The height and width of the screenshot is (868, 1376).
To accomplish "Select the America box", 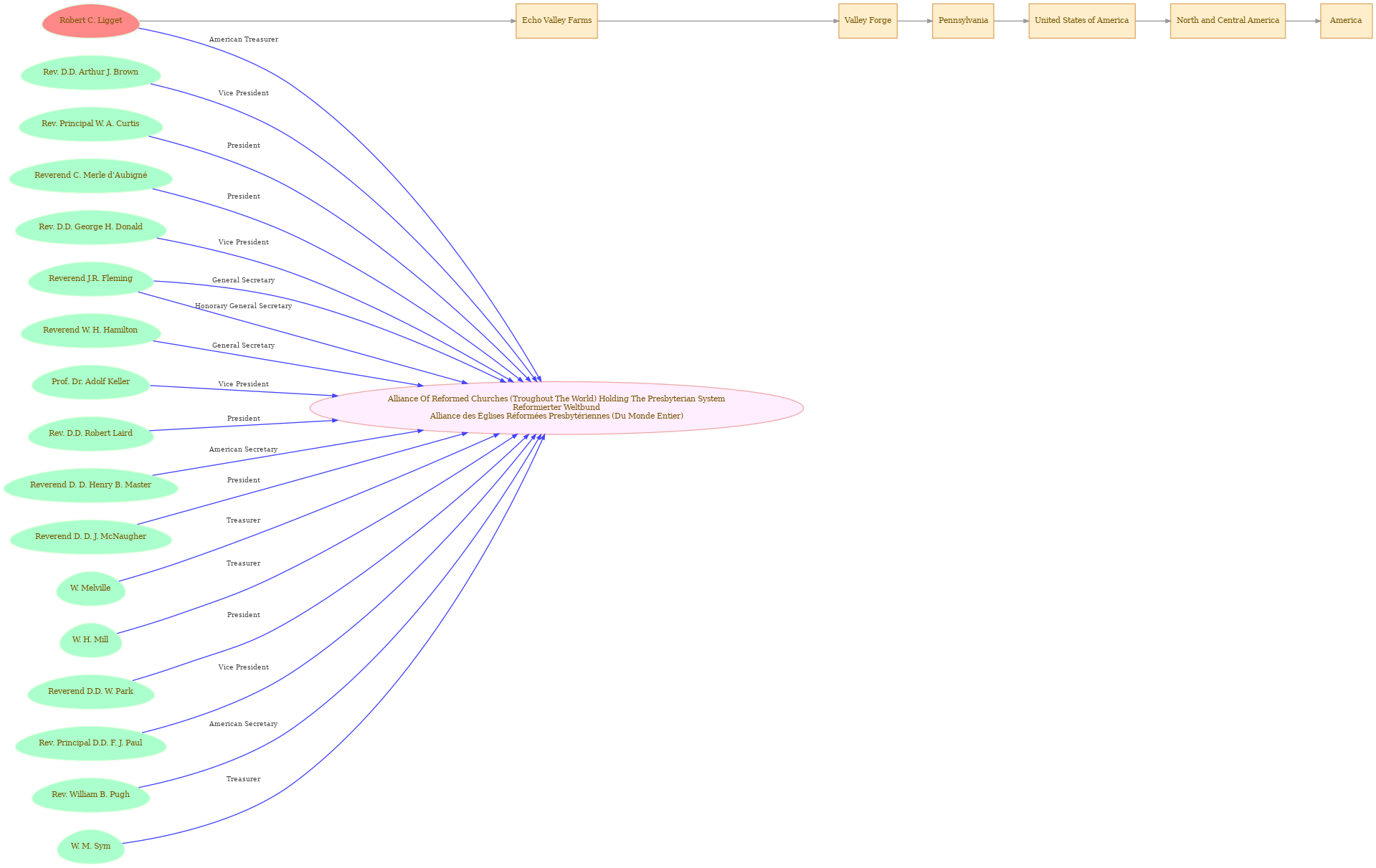I will click(x=1346, y=21).
